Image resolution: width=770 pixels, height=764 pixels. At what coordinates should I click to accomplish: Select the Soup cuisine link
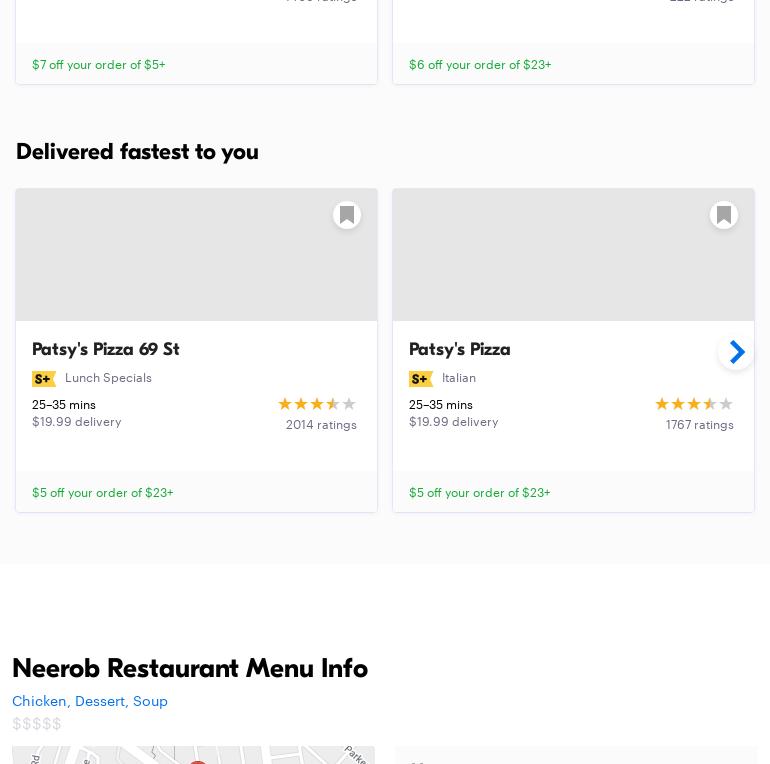(x=150, y=701)
